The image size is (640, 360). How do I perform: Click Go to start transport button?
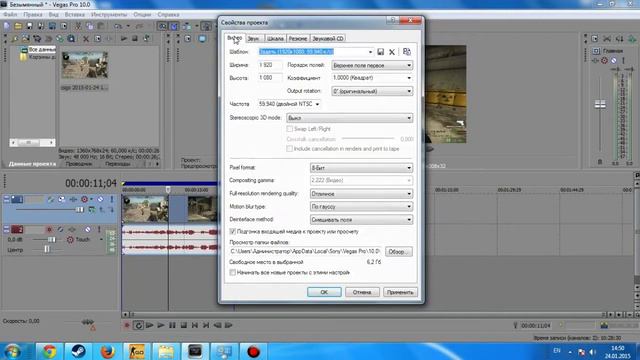point(195,325)
